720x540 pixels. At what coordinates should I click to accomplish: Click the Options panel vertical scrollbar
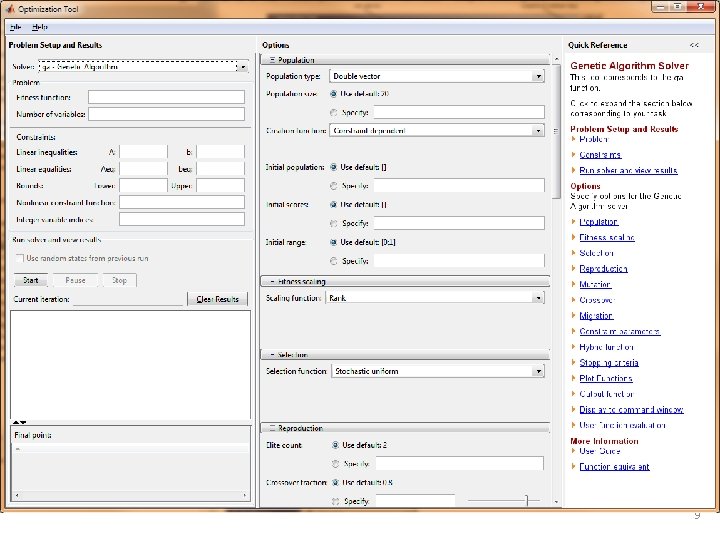(556, 132)
